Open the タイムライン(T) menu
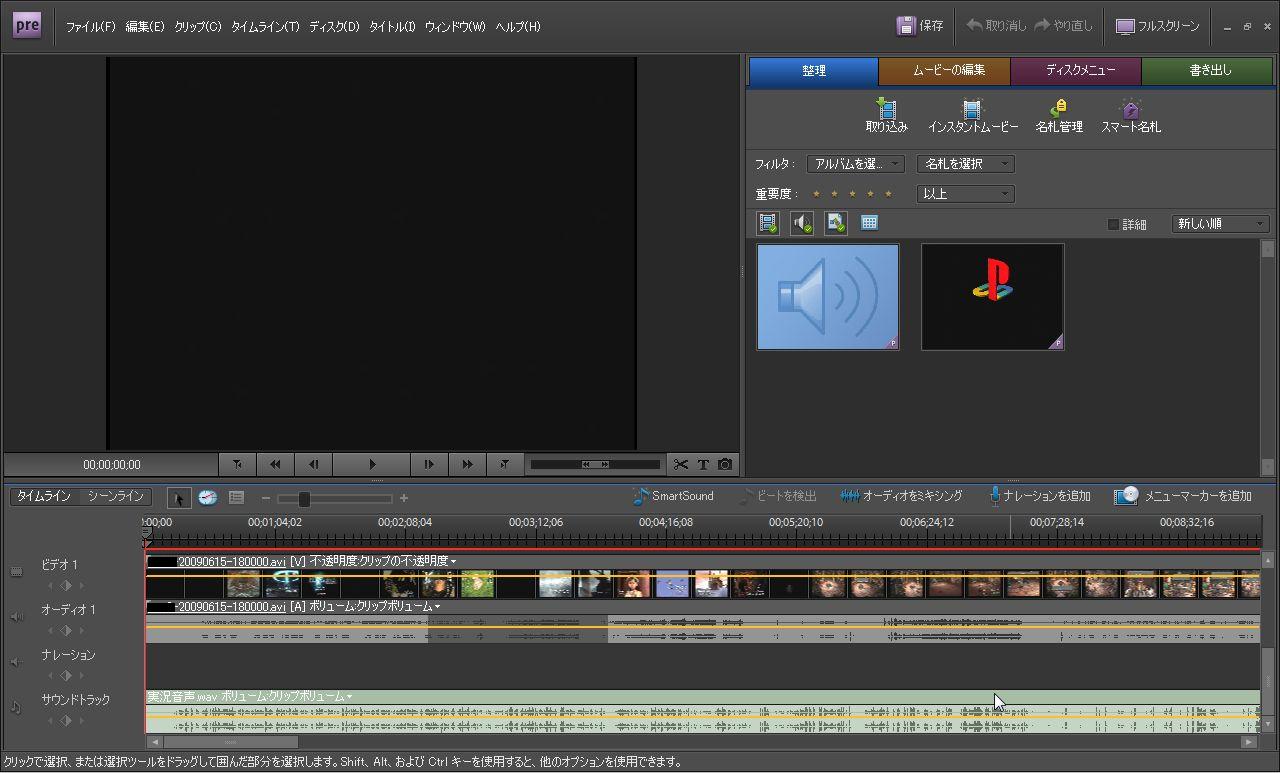This screenshot has height=773, width=1280. point(265,27)
